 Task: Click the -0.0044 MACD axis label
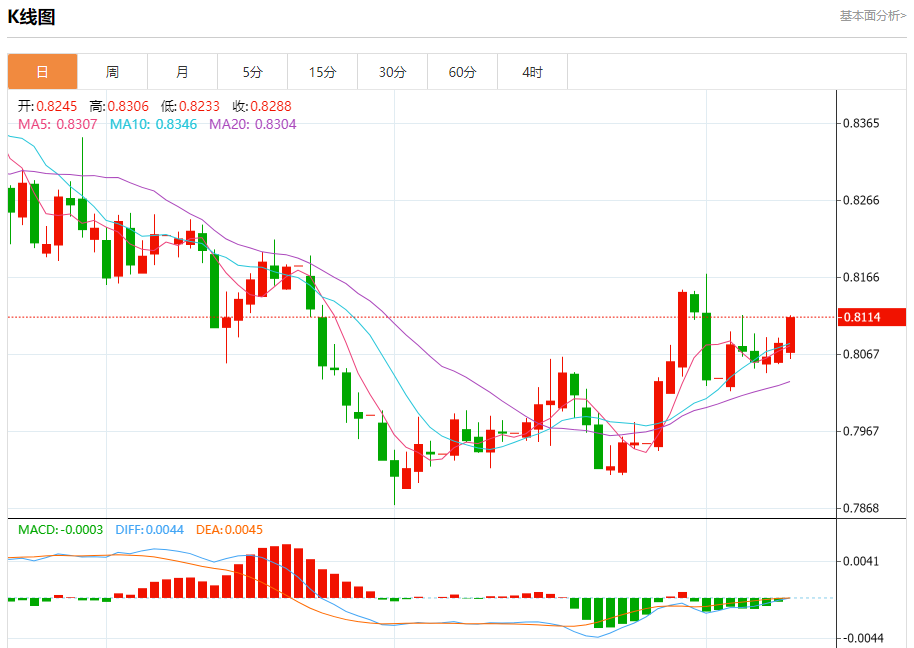click(x=861, y=638)
